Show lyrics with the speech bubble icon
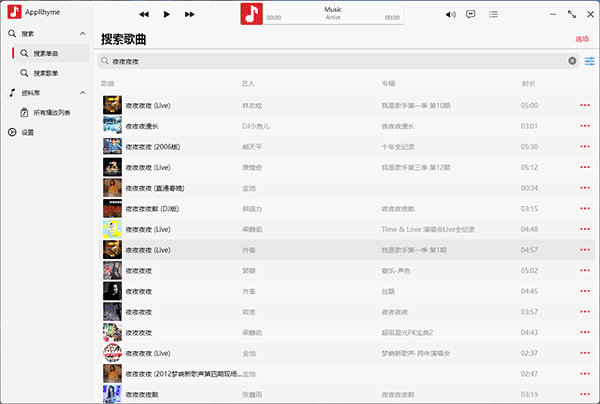The image size is (600, 404). (x=471, y=15)
